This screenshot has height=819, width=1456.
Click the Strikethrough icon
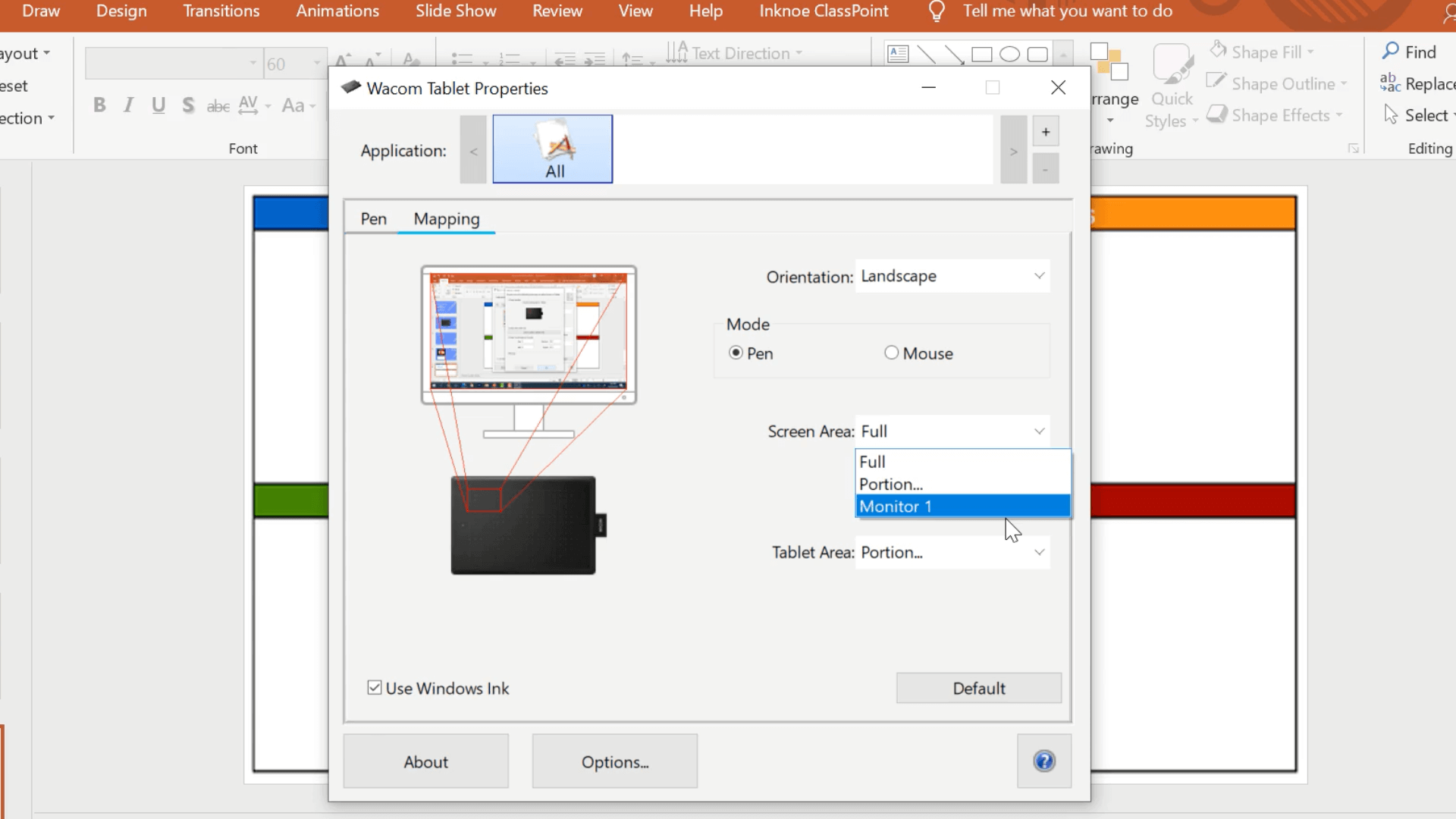click(x=218, y=106)
